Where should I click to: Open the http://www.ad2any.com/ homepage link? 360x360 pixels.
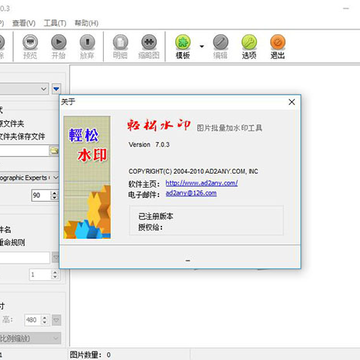click(202, 183)
